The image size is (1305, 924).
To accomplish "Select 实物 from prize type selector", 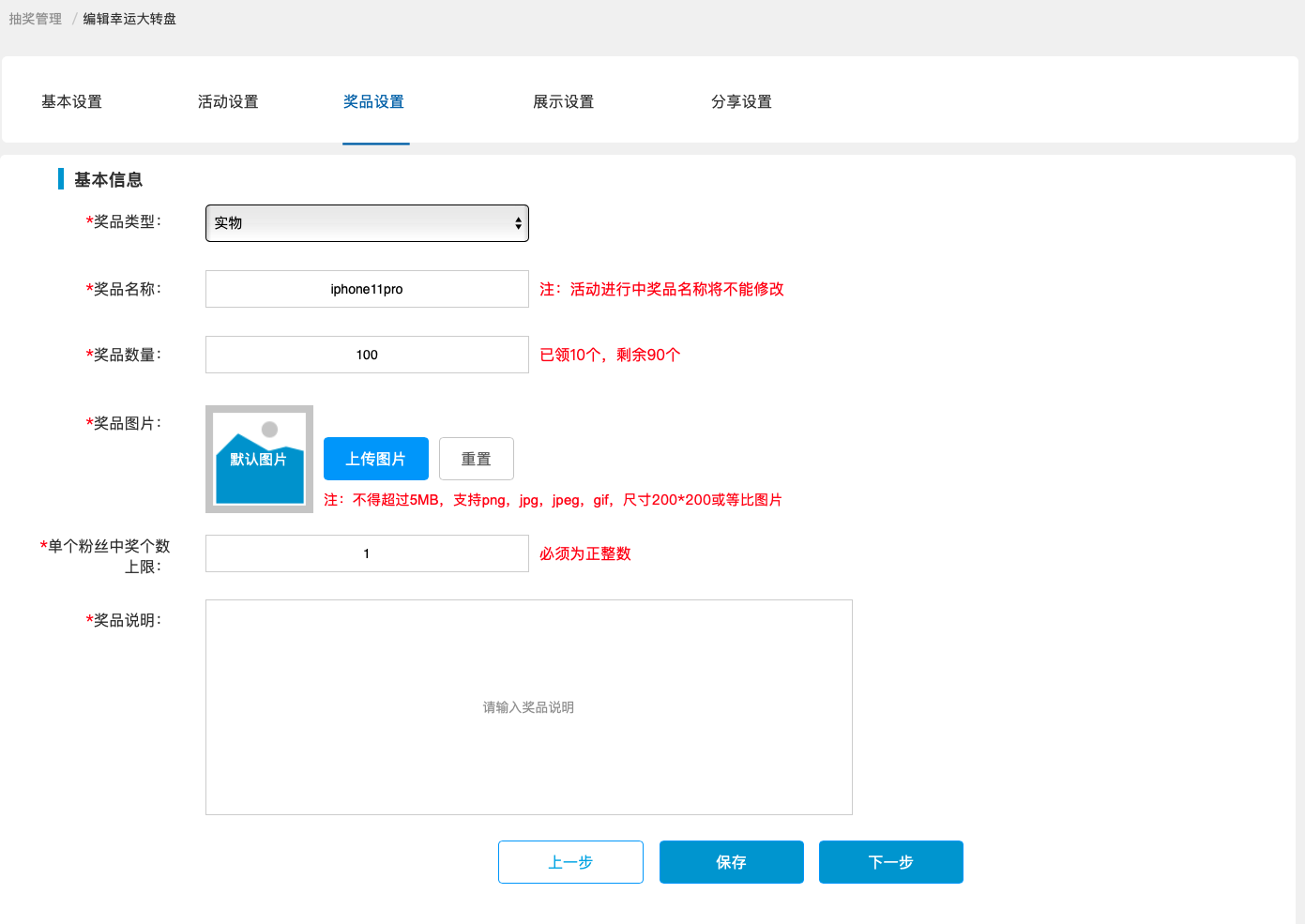I will tap(366, 223).
